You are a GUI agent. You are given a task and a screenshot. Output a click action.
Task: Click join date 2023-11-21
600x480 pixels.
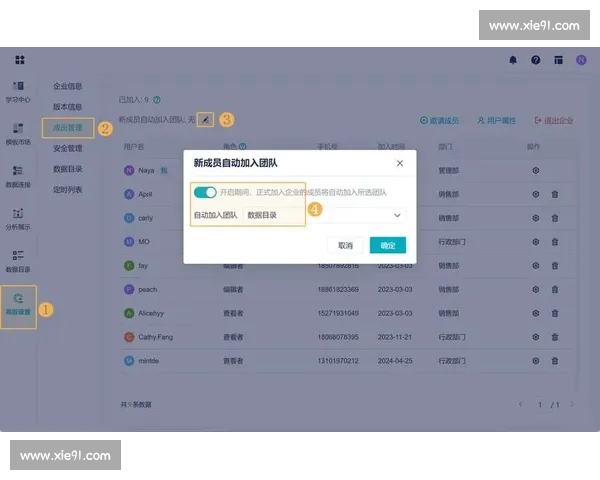[395, 337]
